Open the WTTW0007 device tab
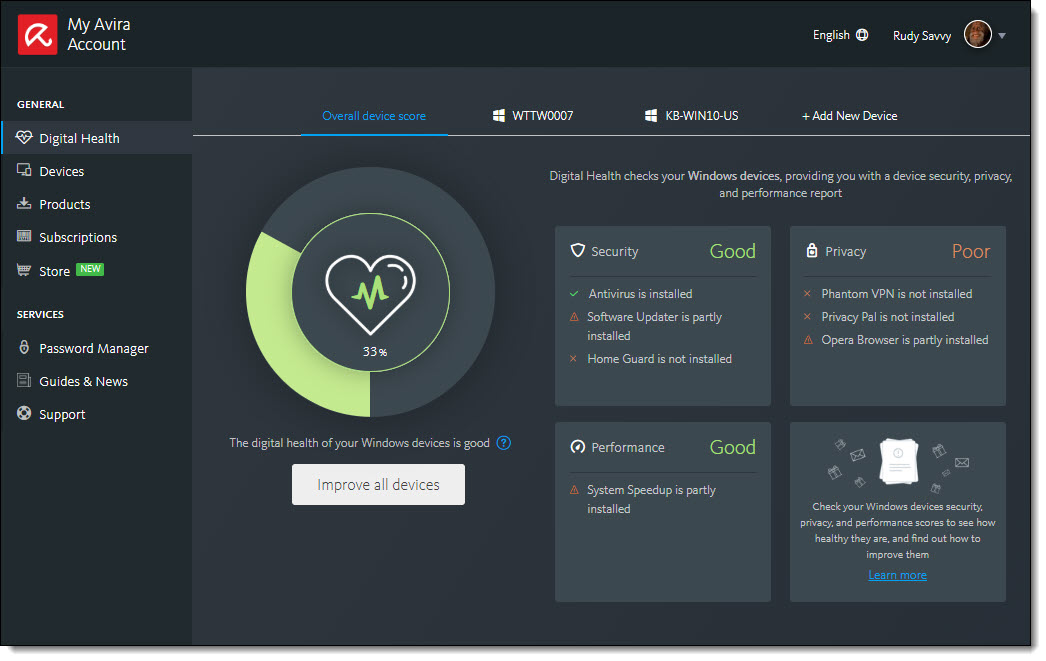This screenshot has width=1046, height=661. [532, 116]
